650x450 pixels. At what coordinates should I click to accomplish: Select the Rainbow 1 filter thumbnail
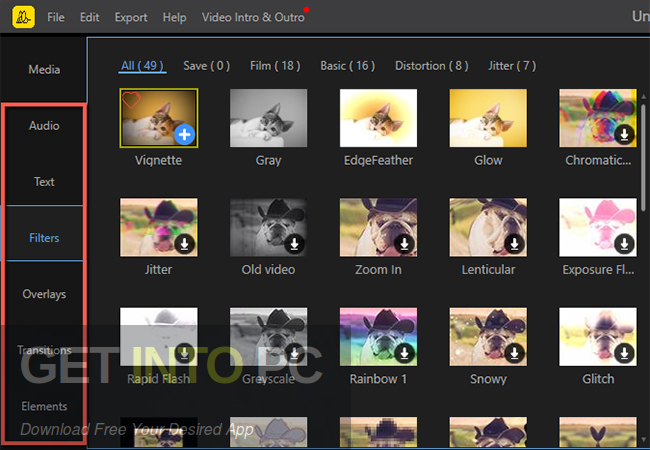coord(378,336)
